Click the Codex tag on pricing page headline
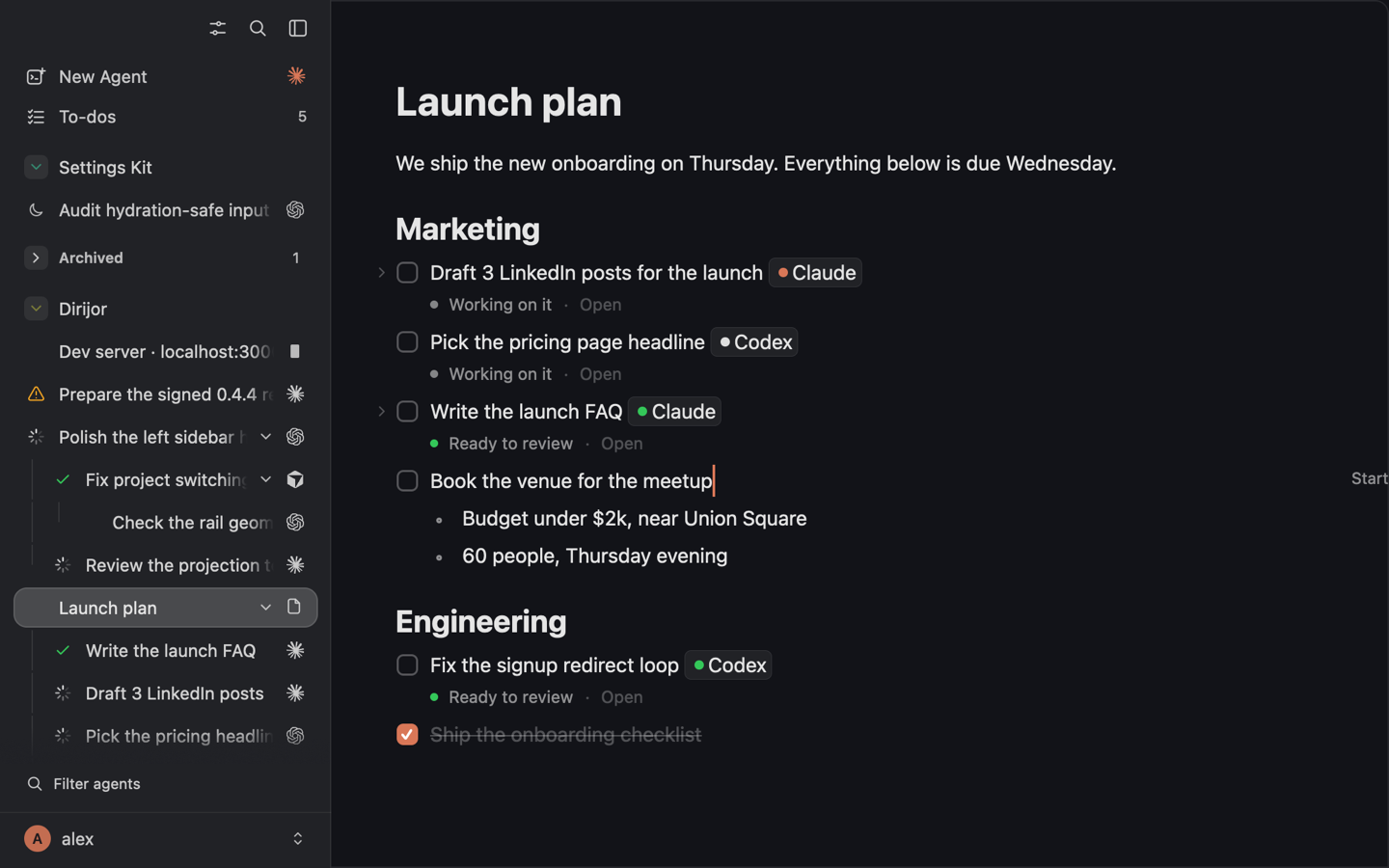 pos(754,342)
